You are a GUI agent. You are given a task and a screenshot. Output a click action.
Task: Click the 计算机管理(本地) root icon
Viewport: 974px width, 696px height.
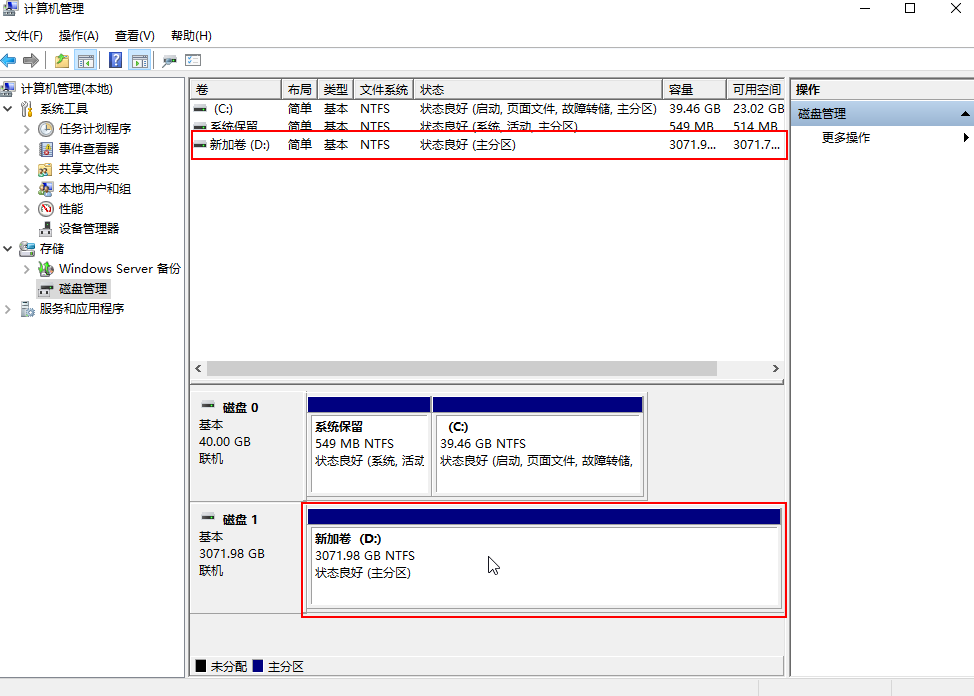click(7, 89)
